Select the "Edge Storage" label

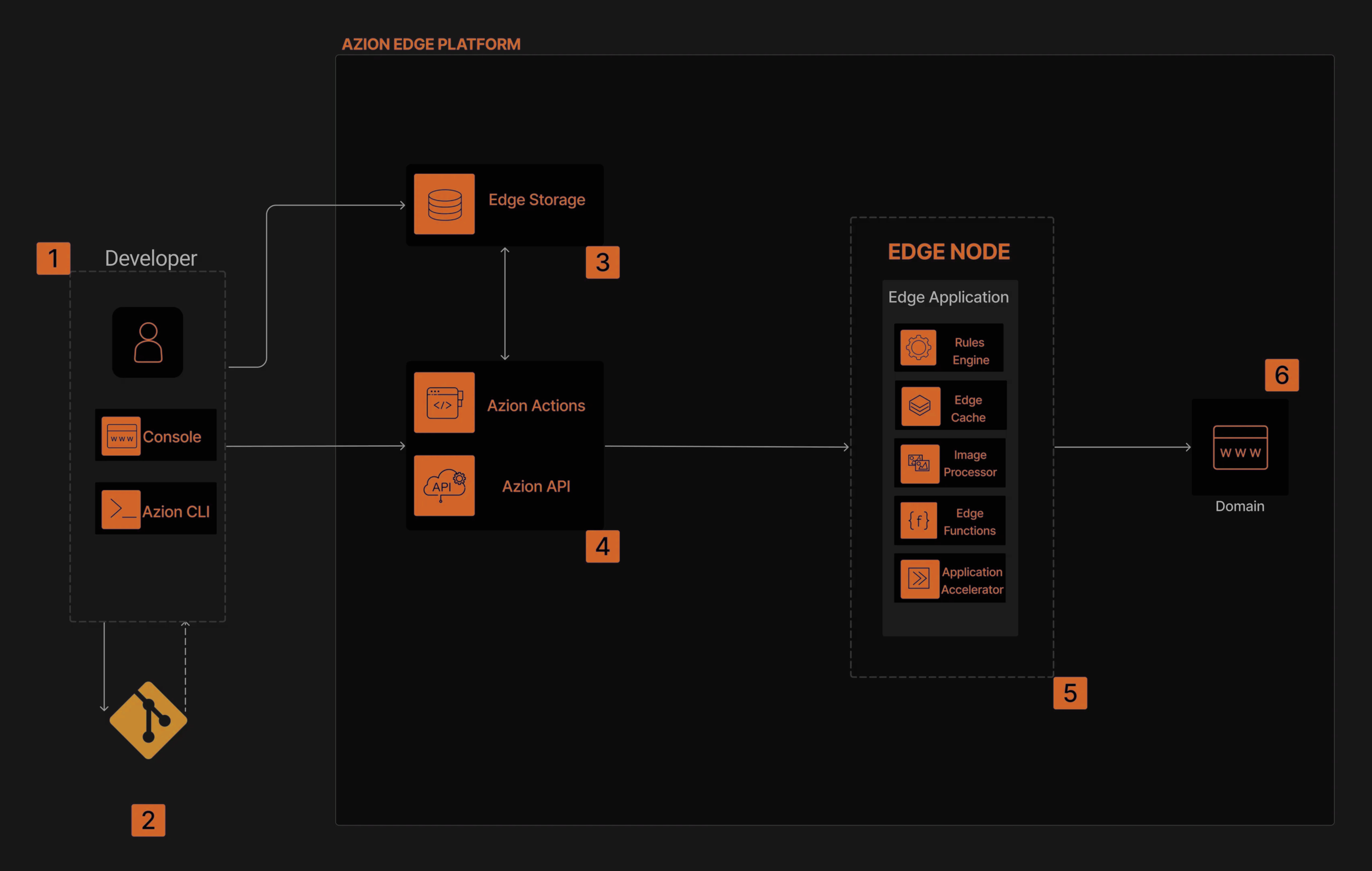coord(537,200)
